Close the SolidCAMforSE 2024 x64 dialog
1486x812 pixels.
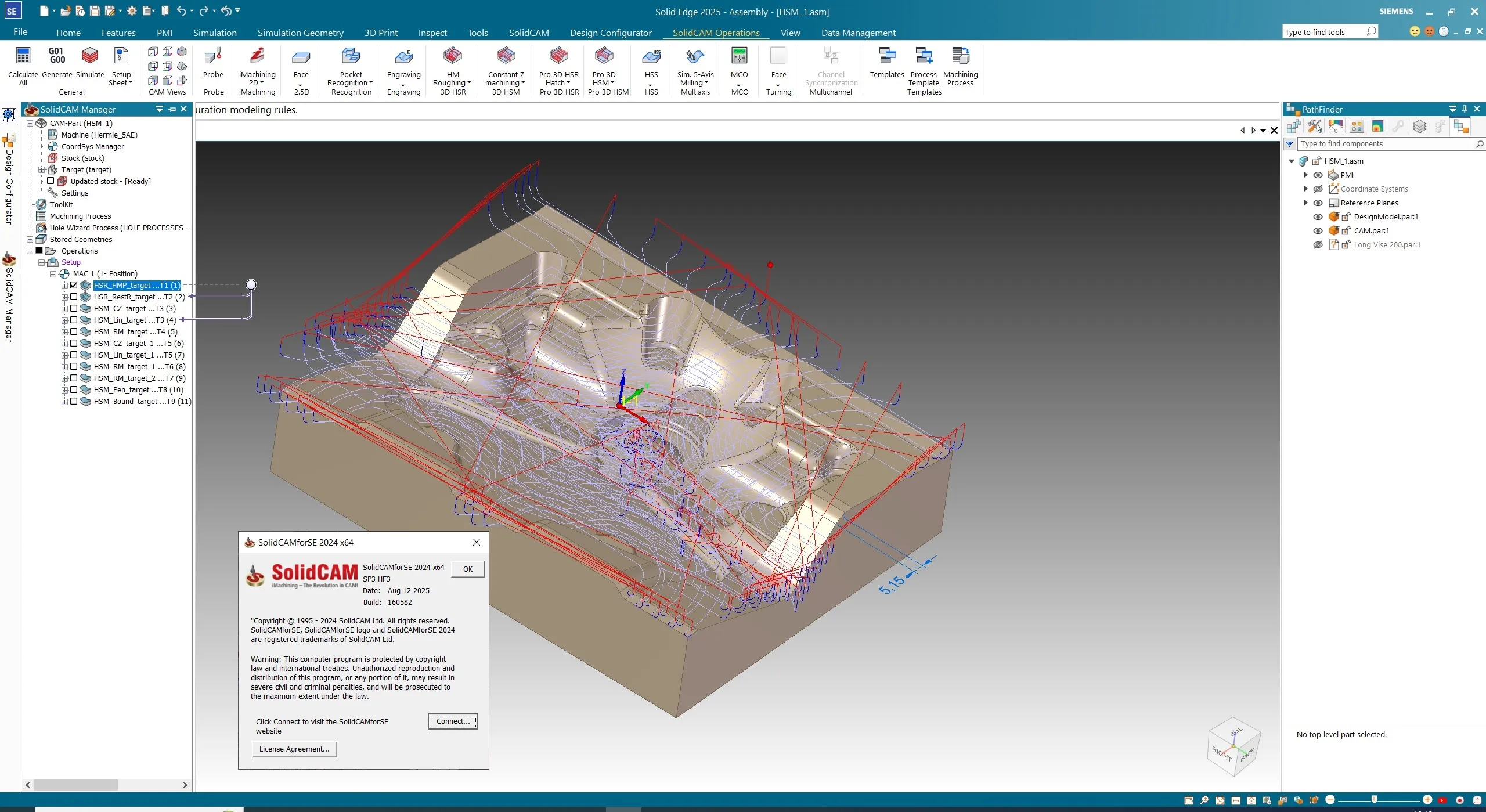pyautogui.click(x=477, y=542)
